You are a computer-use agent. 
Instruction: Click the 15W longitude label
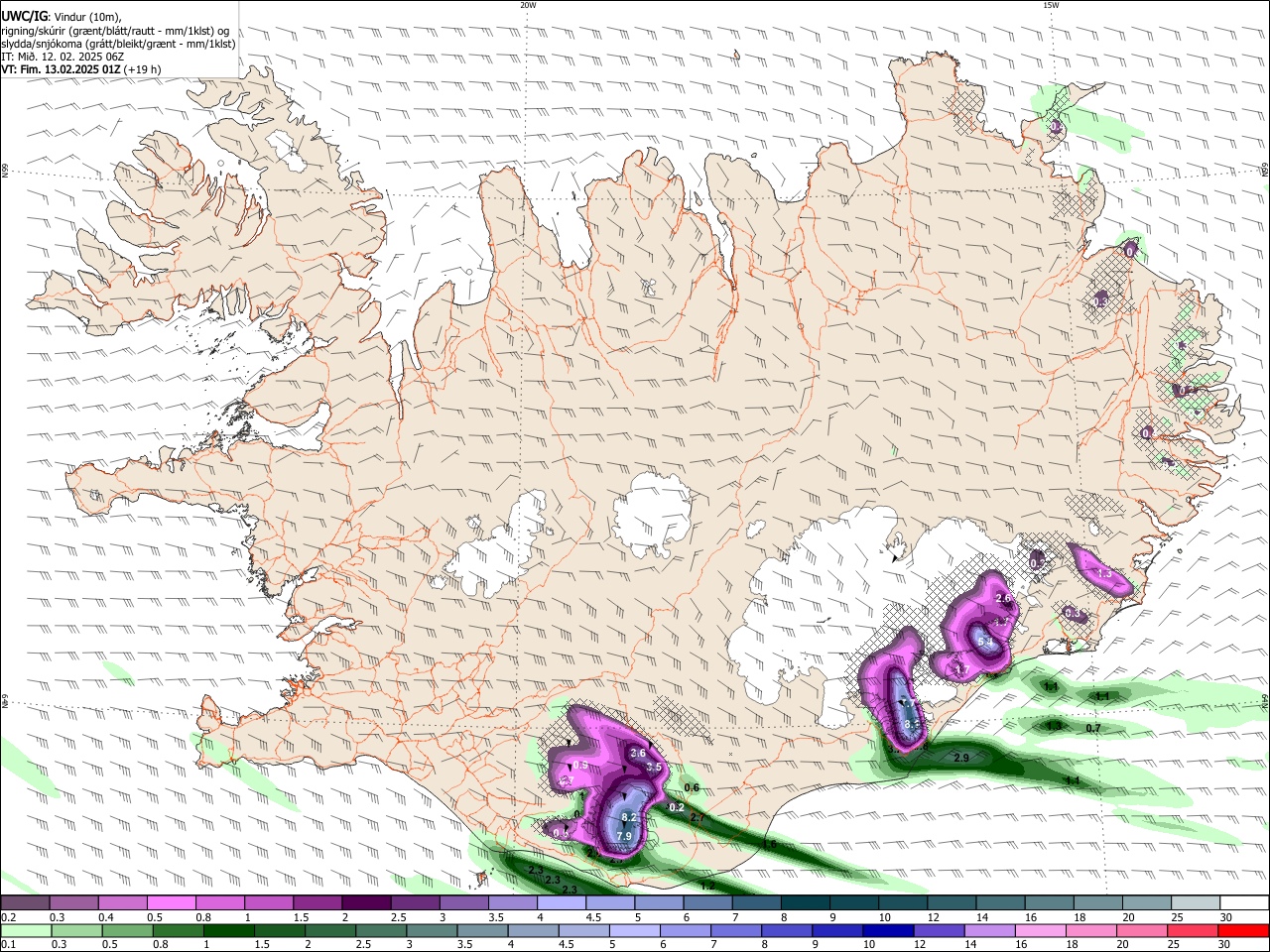1051,5
